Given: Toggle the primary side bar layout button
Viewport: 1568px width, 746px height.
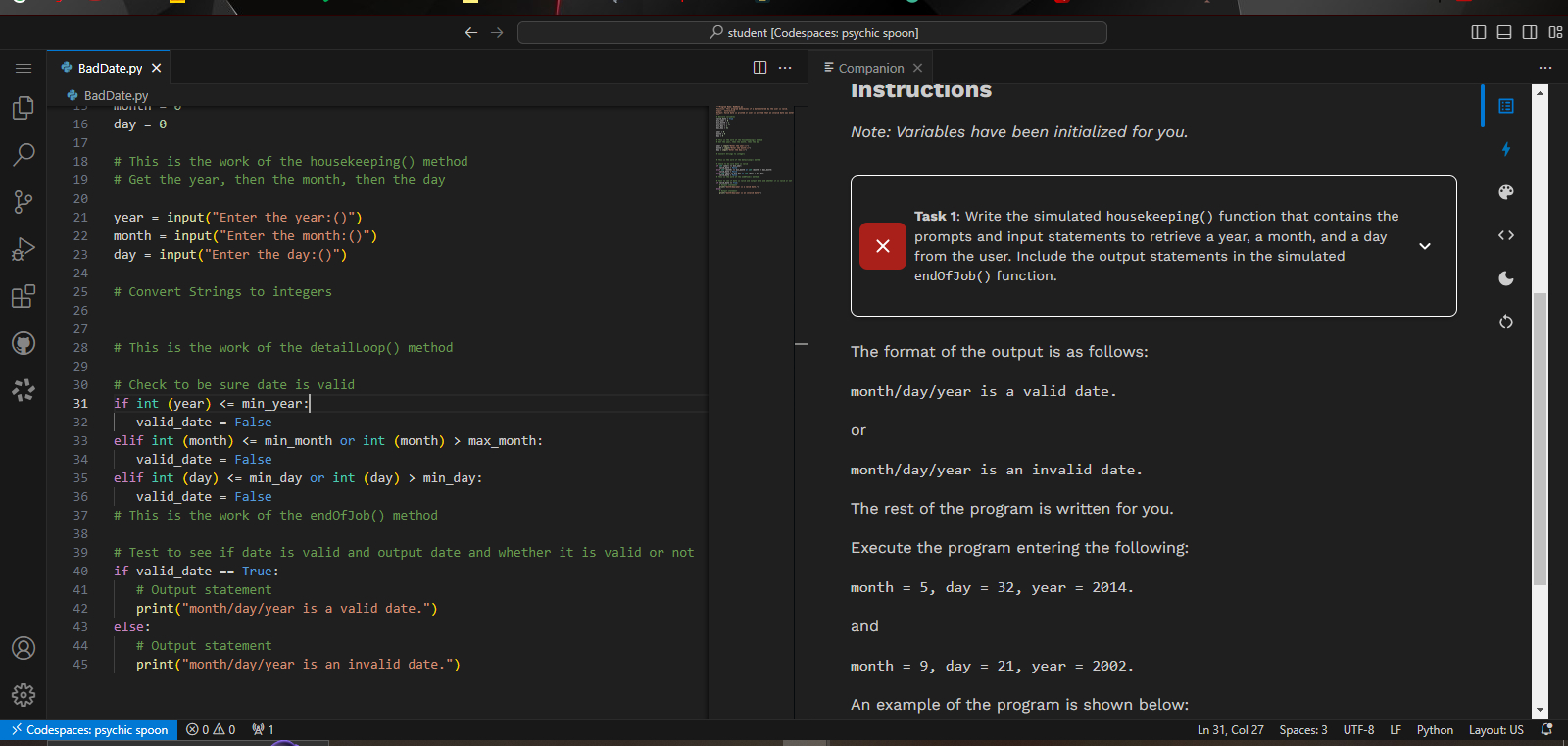Looking at the screenshot, I should point(1479,33).
